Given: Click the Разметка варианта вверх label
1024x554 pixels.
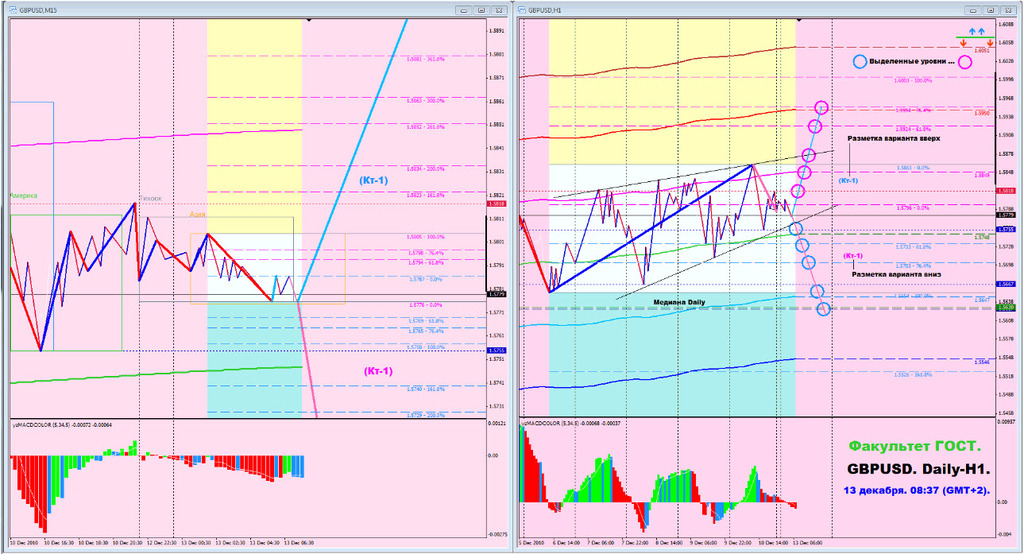Looking at the screenshot, I should tap(893, 138).
